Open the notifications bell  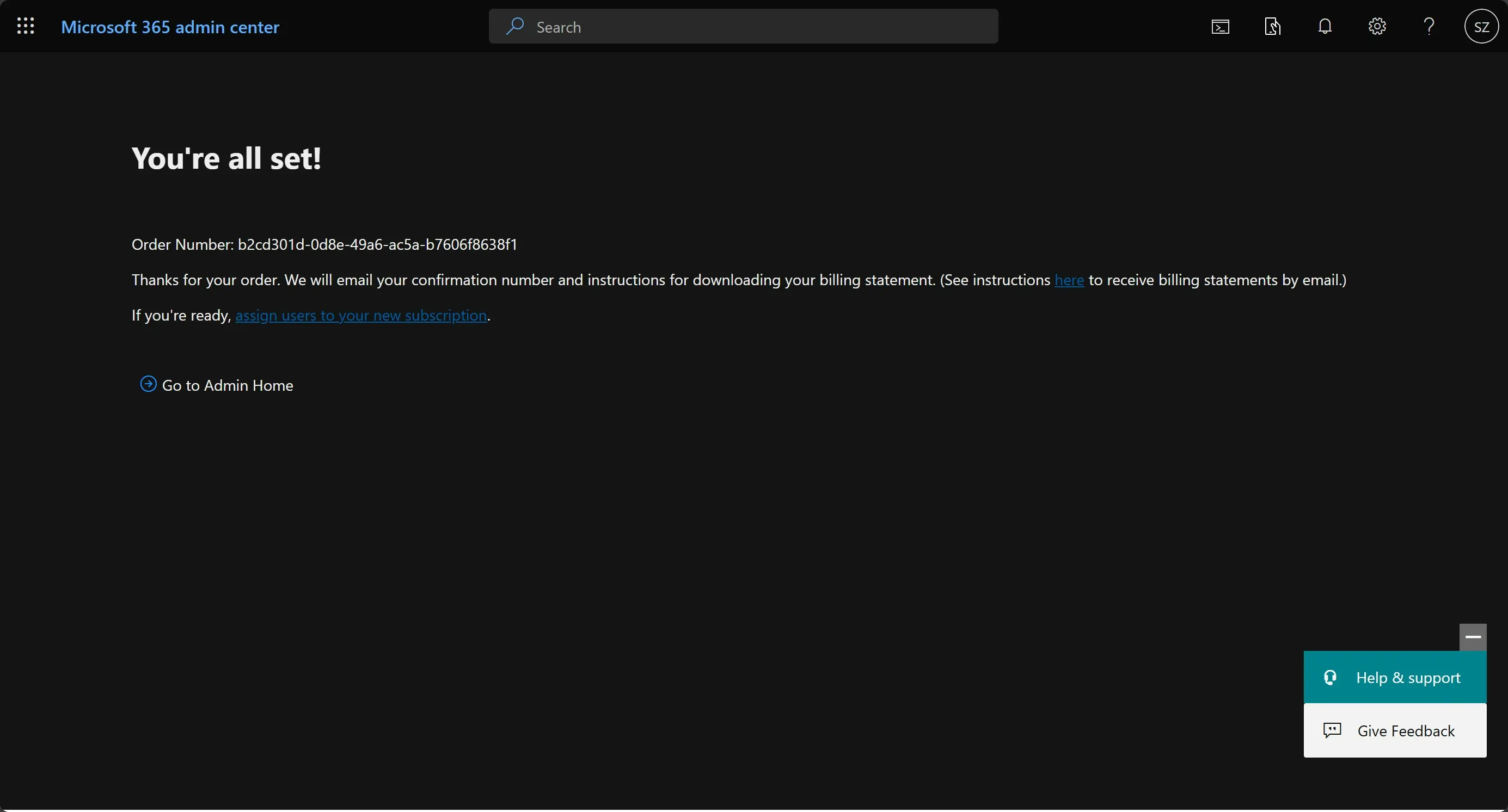pyautogui.click(x=1325, y=27)
